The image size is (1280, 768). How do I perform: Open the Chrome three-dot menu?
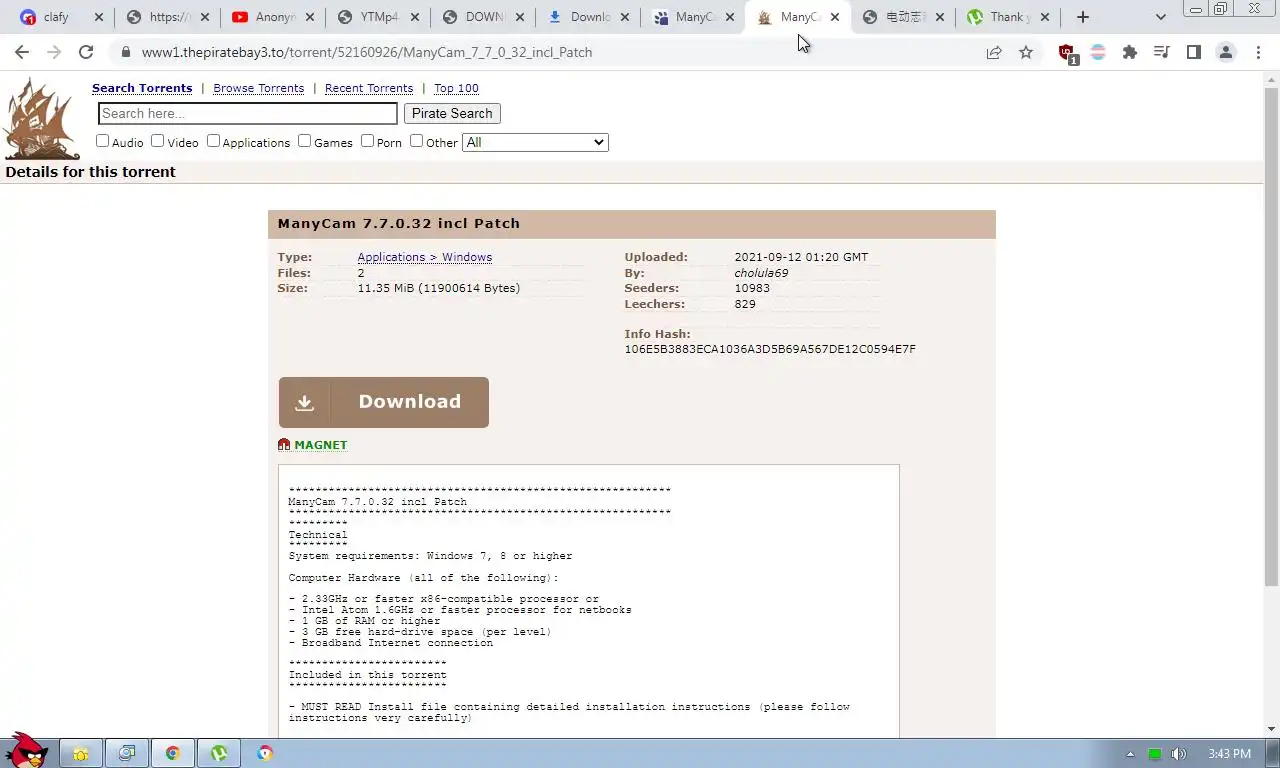point(1257,52)
